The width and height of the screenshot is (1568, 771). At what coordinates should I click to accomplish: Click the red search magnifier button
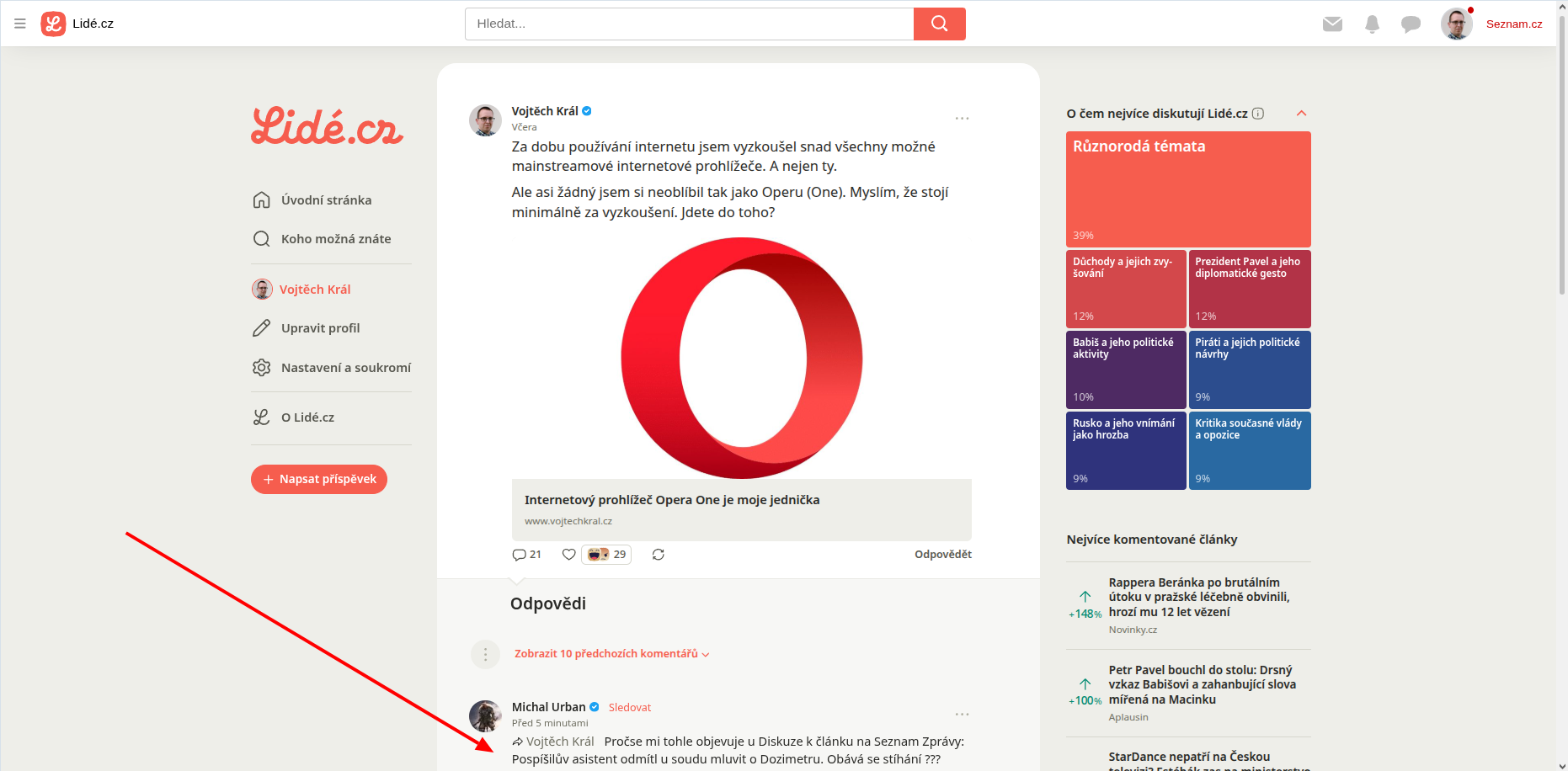pyautogui.click(x=939, y=24)
